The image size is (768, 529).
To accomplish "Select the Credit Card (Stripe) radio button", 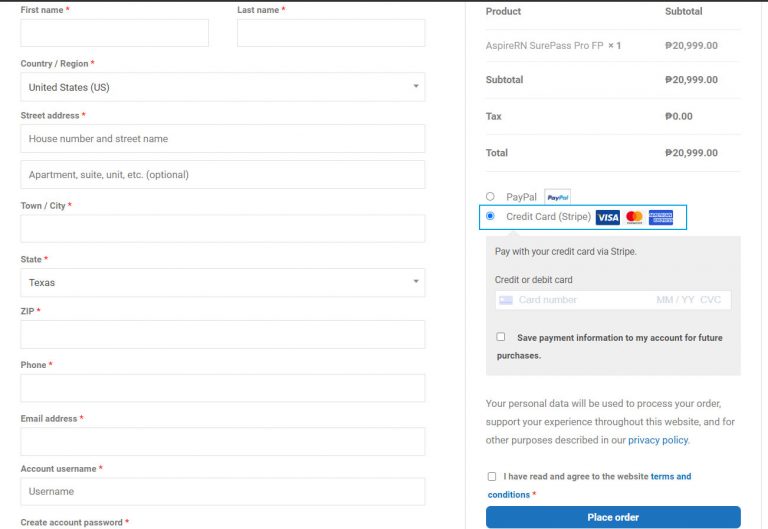I will pyautogui.click(x=490, y=216).
